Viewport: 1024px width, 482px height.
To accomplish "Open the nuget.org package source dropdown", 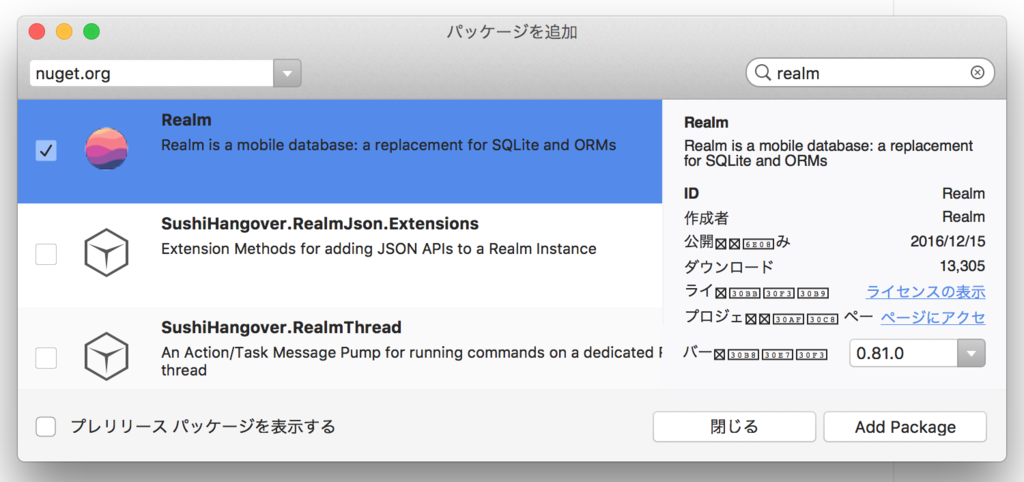I will click(x=287, y=73).
